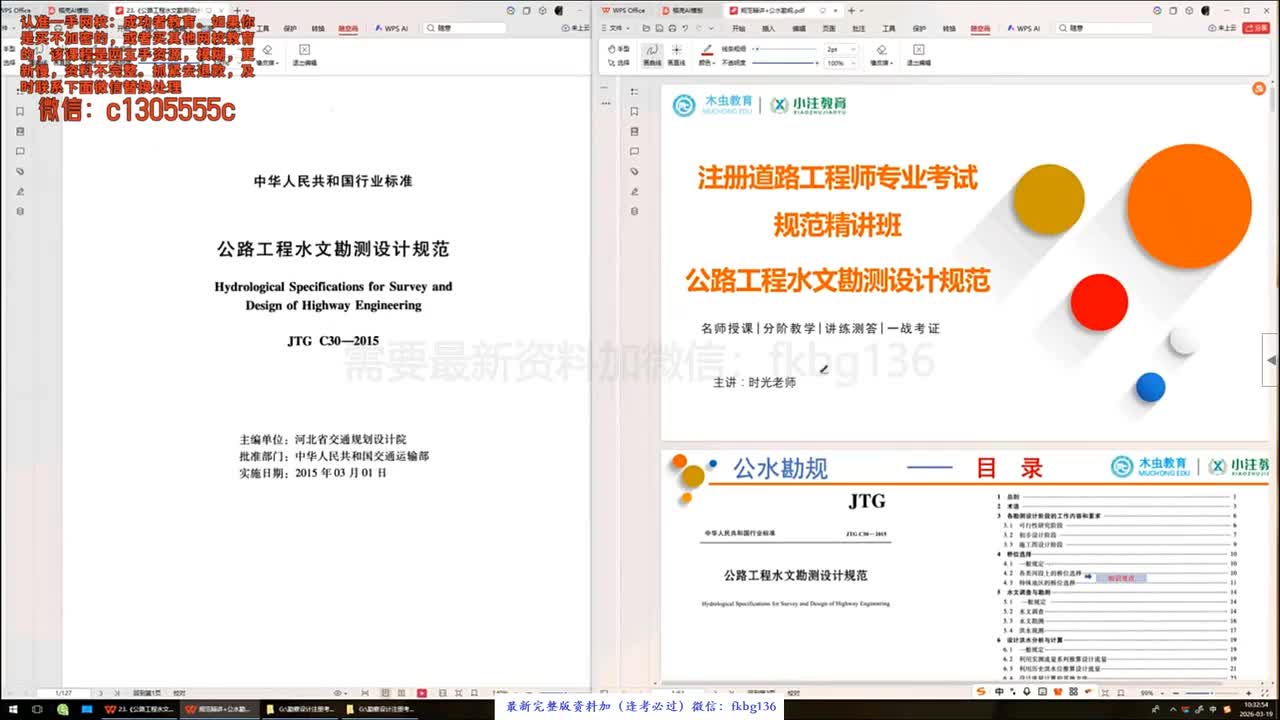Click the orange badge icon at page corner
Viewport: 1280px width, 720px height.
coord(1259,89)
